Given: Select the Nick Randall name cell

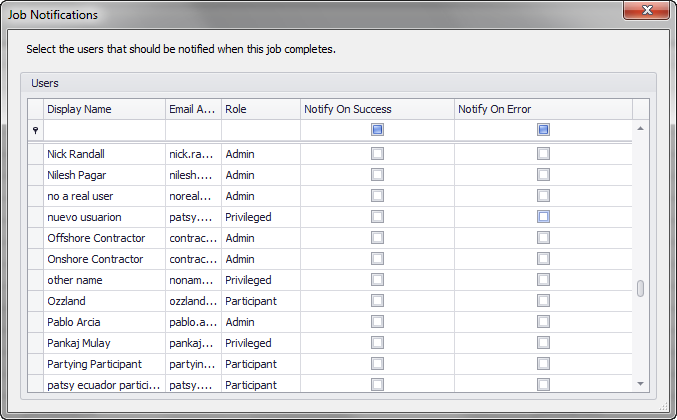Looking at the screenshot, I should (104, 154).
